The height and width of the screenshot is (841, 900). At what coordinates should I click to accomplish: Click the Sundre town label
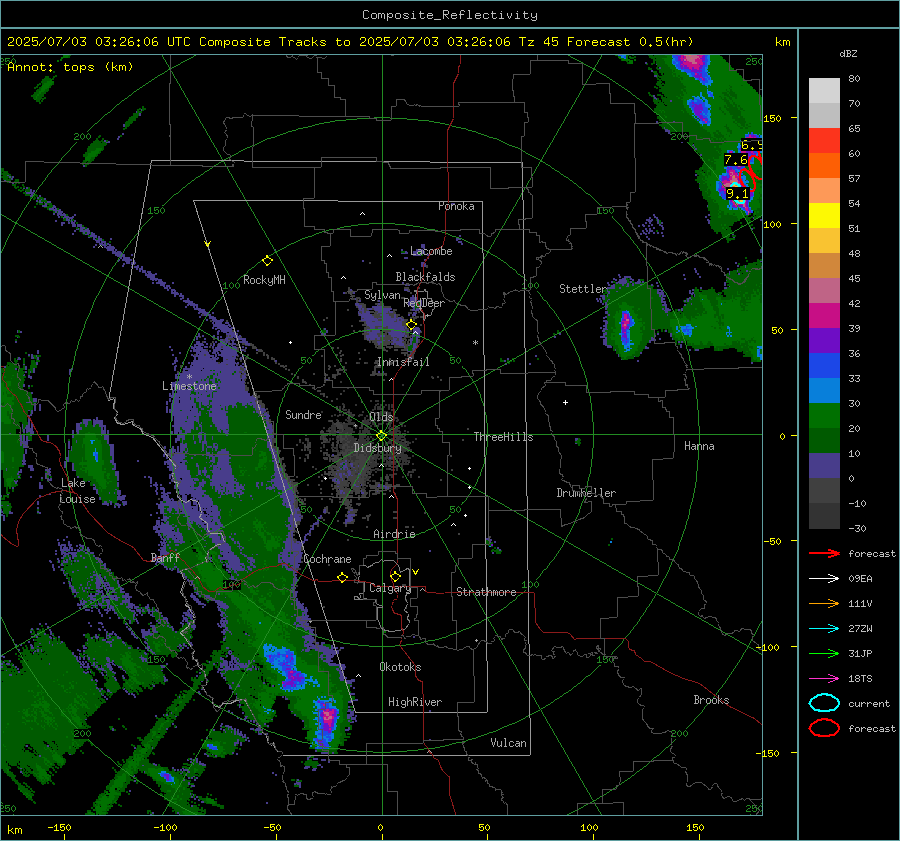[x=303, y=414]
